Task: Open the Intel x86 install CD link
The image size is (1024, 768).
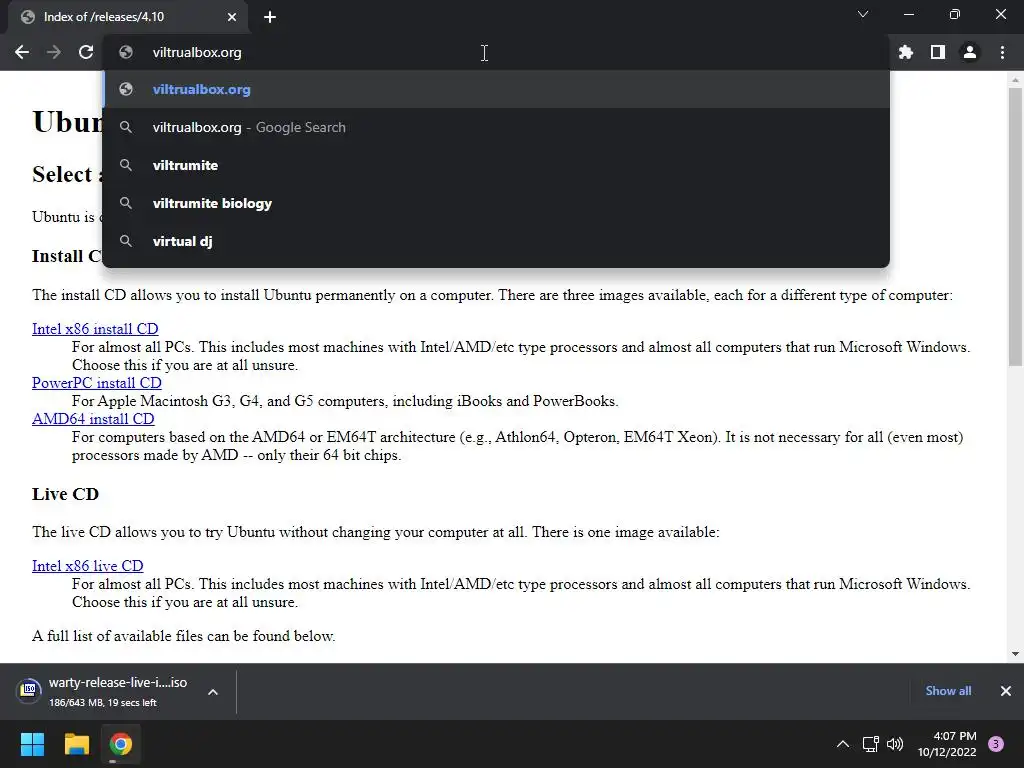Action: click(95, 329)
